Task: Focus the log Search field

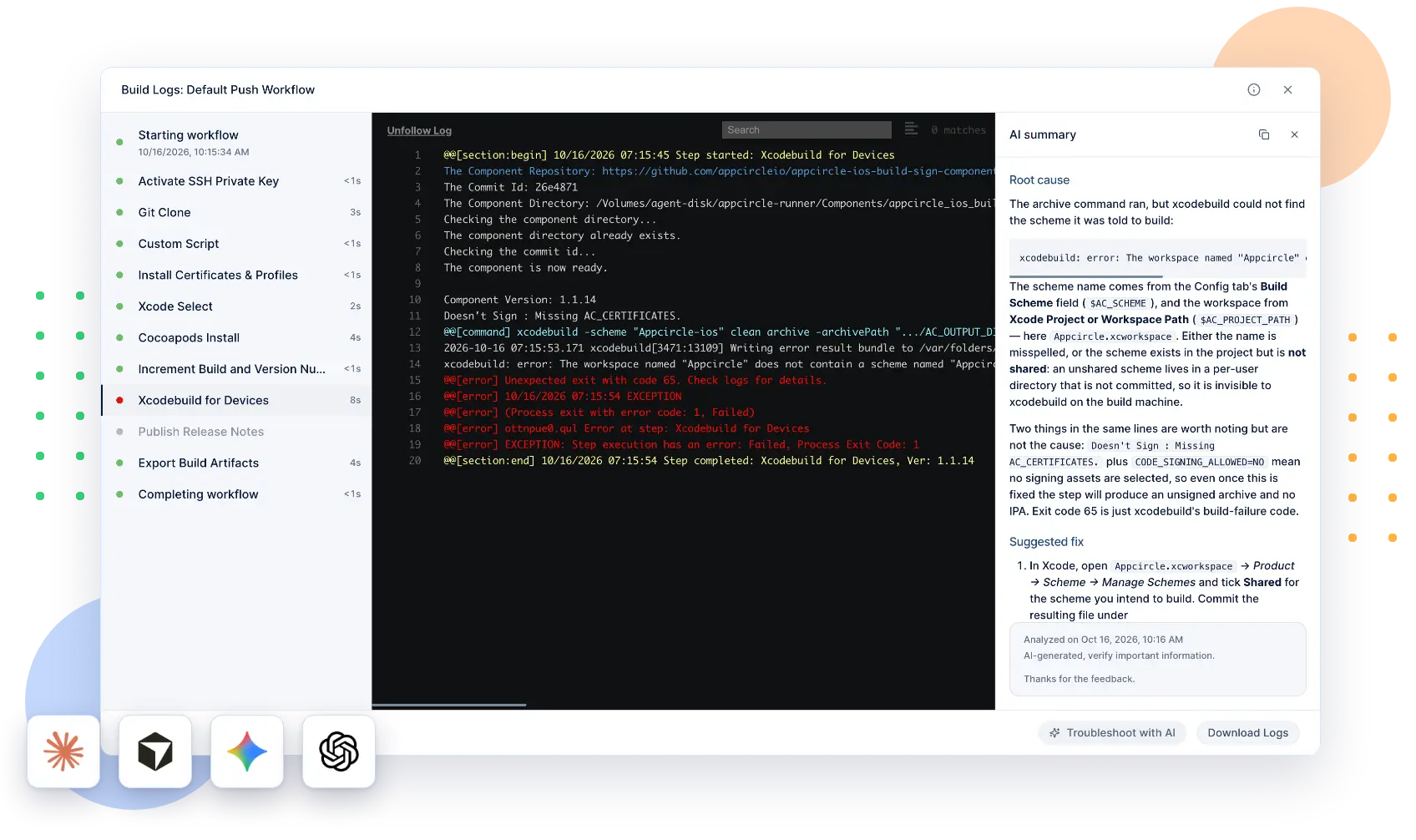Action: [807, 130]
